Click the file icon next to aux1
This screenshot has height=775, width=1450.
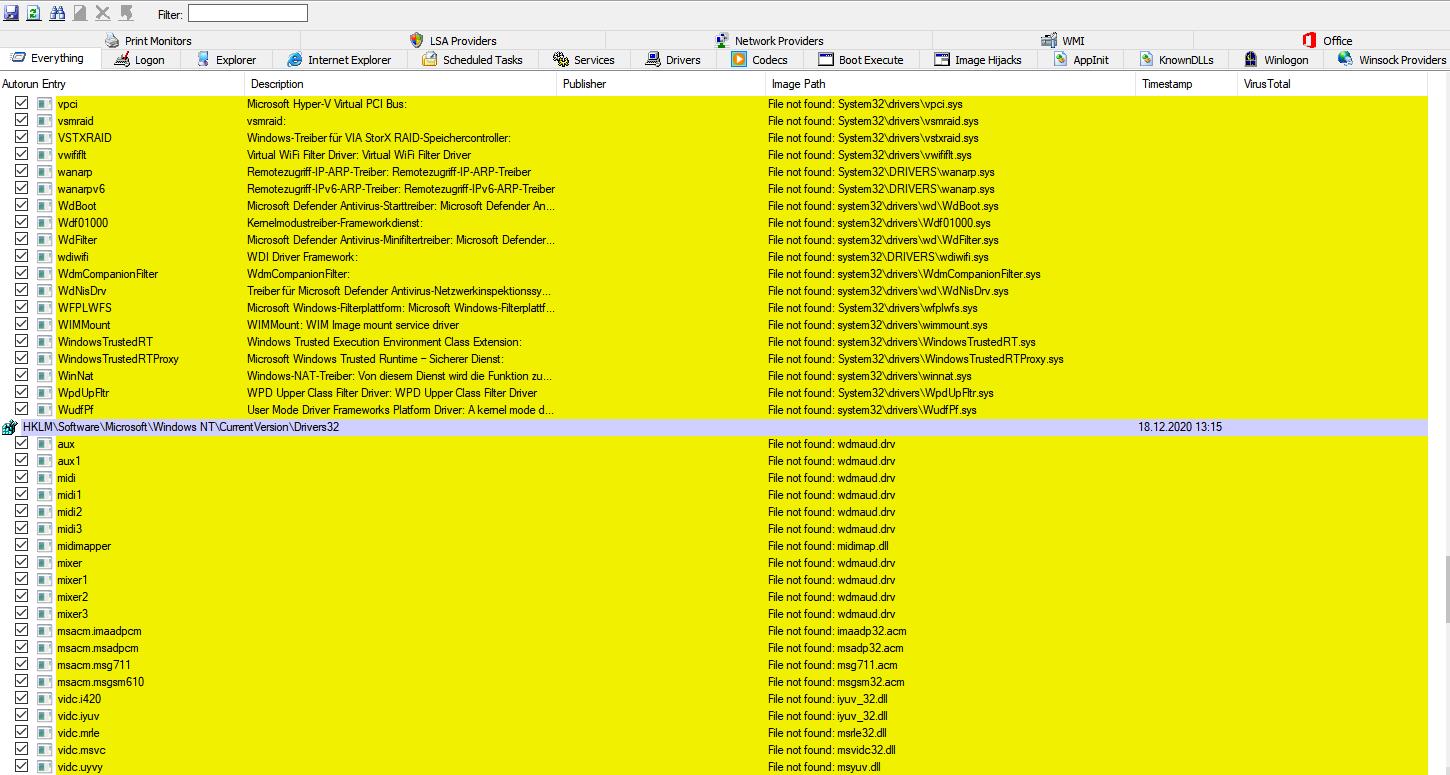tap(44, 461)
